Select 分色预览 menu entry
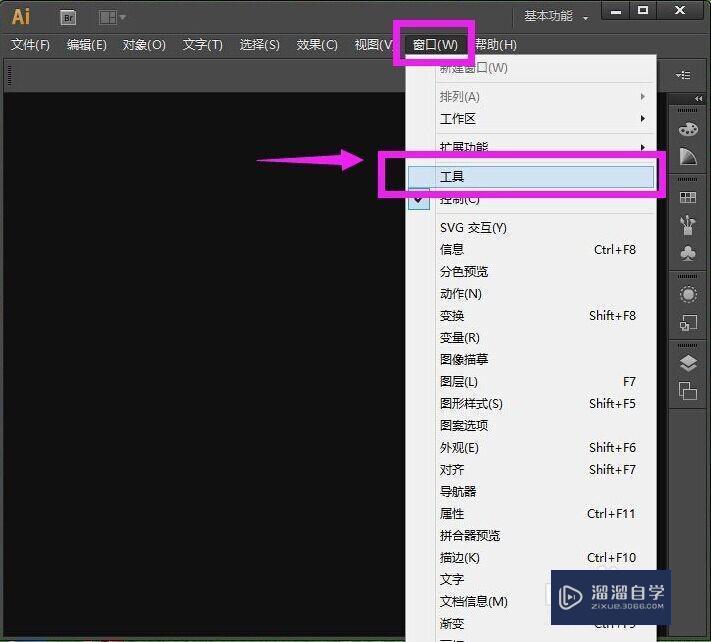 click(531, 272)
